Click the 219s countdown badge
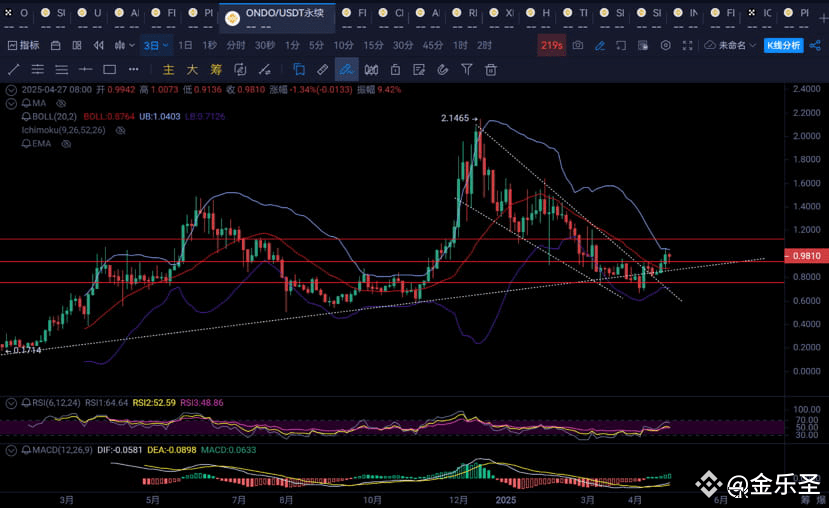 (551, 45)
